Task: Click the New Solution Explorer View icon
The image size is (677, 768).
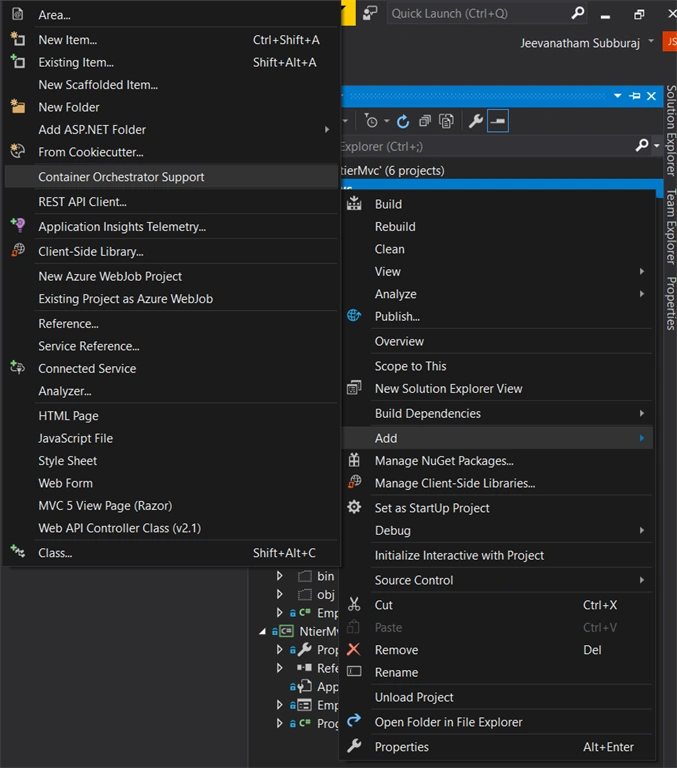Action: pyautogui.click(x=354, y=388)
